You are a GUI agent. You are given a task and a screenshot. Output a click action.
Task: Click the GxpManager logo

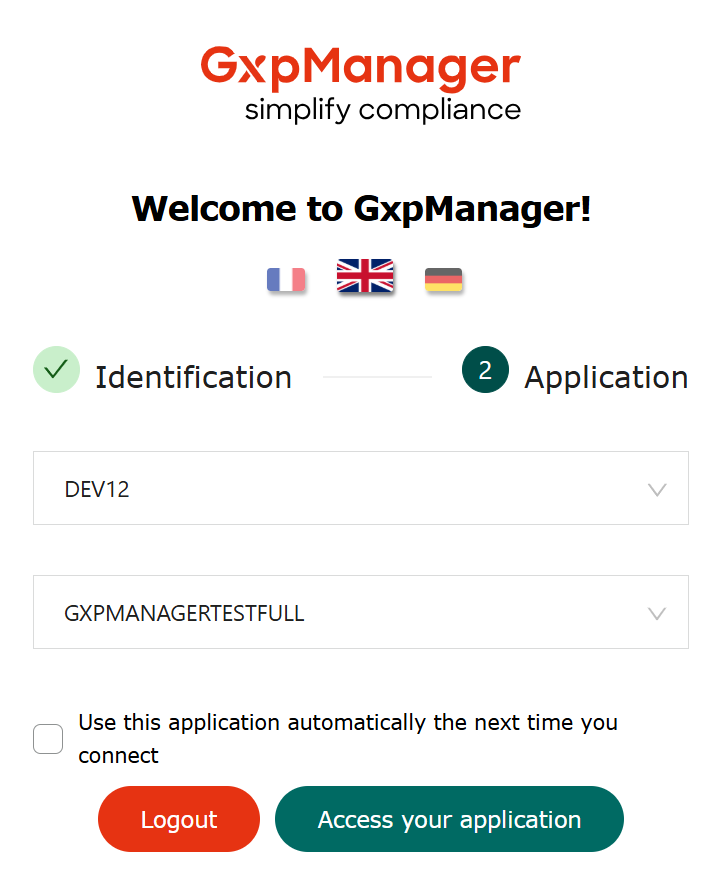(360, 68)
